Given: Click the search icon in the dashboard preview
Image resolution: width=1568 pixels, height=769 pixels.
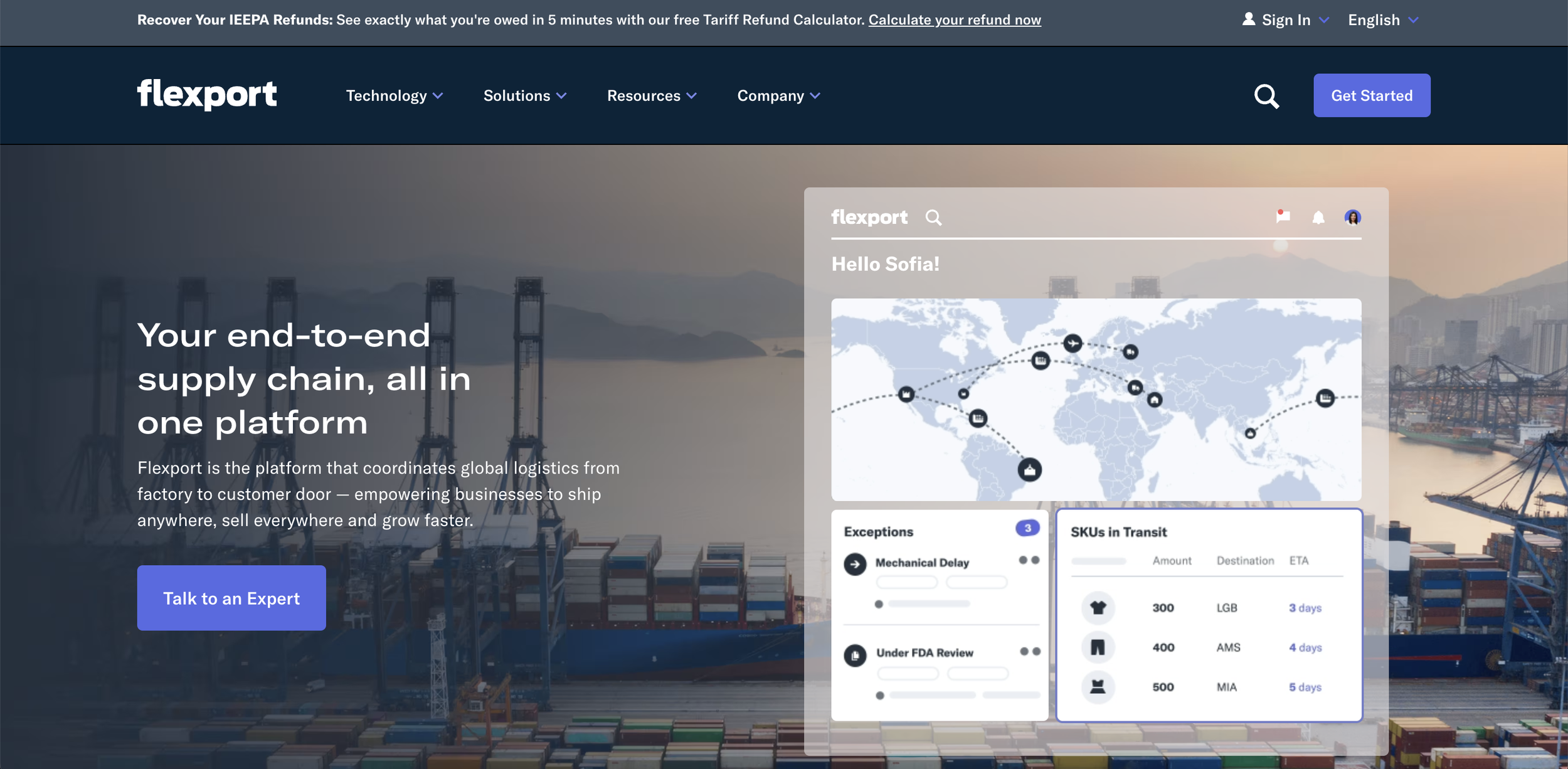Looking at the screenshot, I should click(933, 218).
